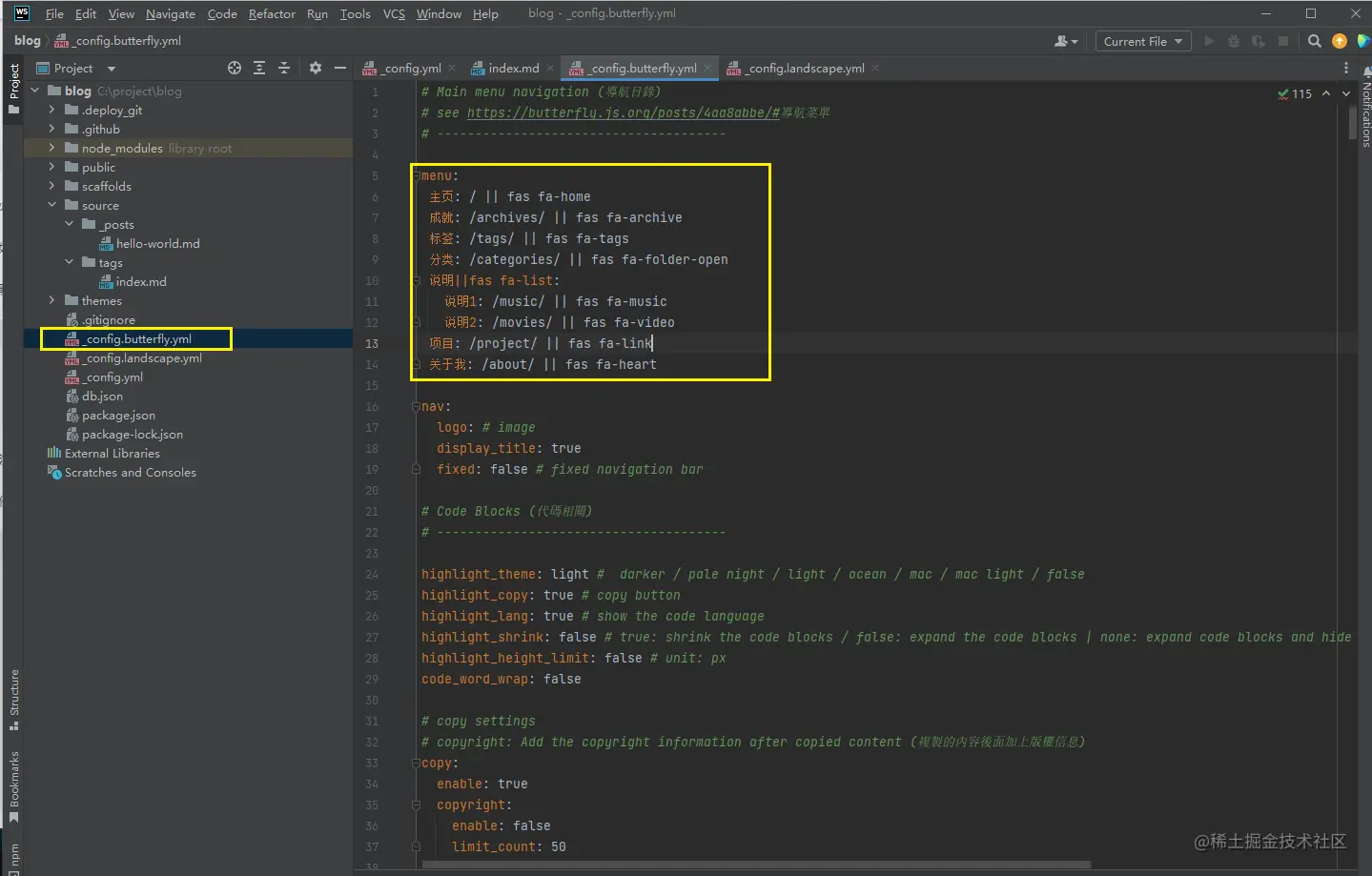Image resolution: width=1372 pixels, height=876 pixels.
Task: Jump to previous highlighted problem arrow
Action: pyautogui.click(x=1326, y=93)
